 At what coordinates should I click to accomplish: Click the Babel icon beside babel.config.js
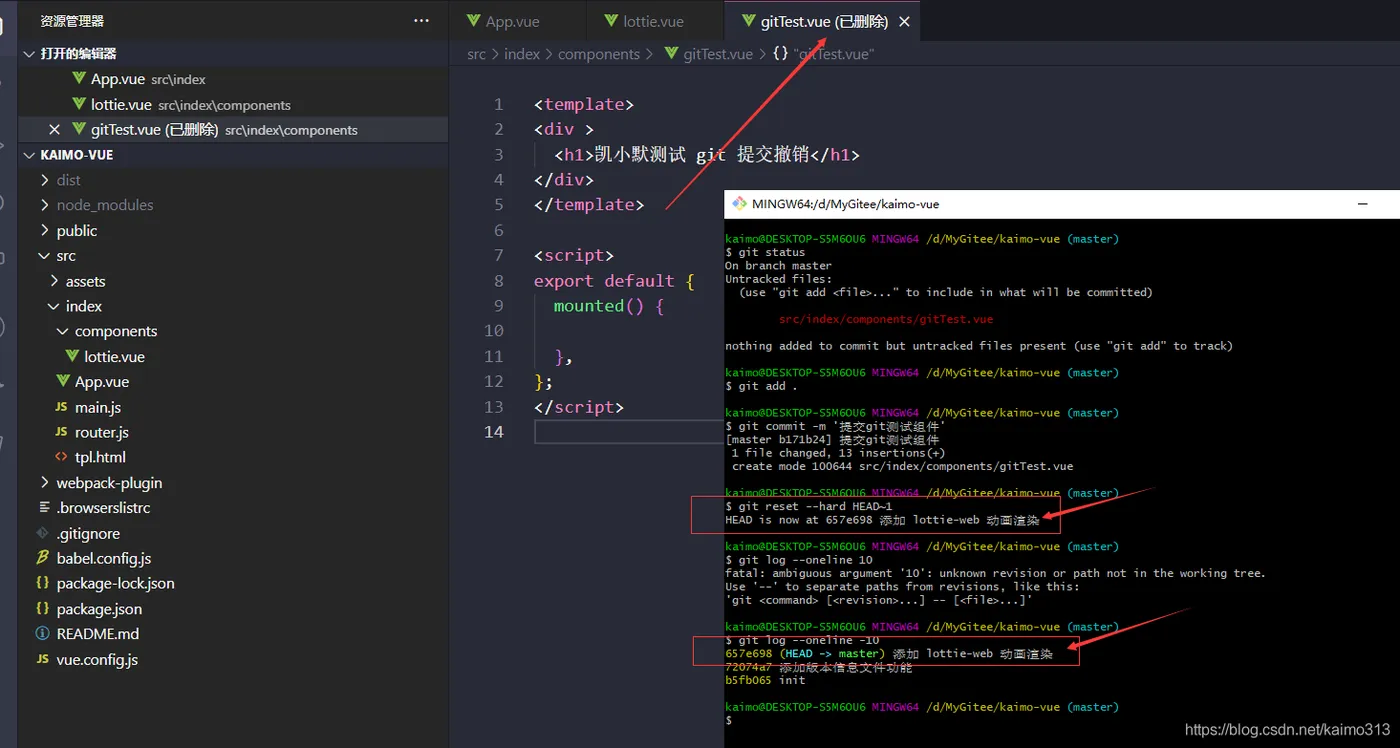point(43,558)
